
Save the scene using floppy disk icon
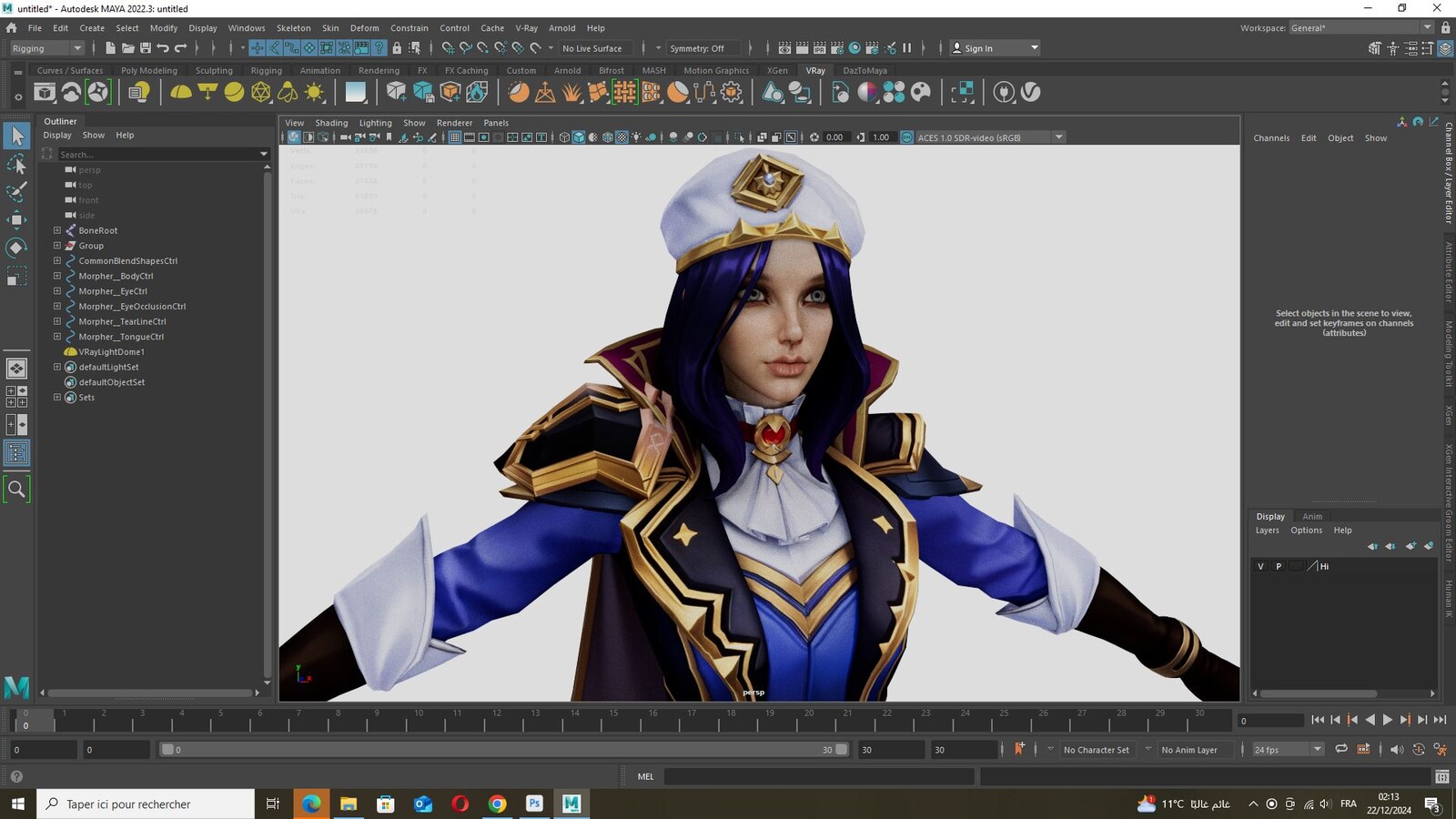pyautogui.click(x=146, y=48)
